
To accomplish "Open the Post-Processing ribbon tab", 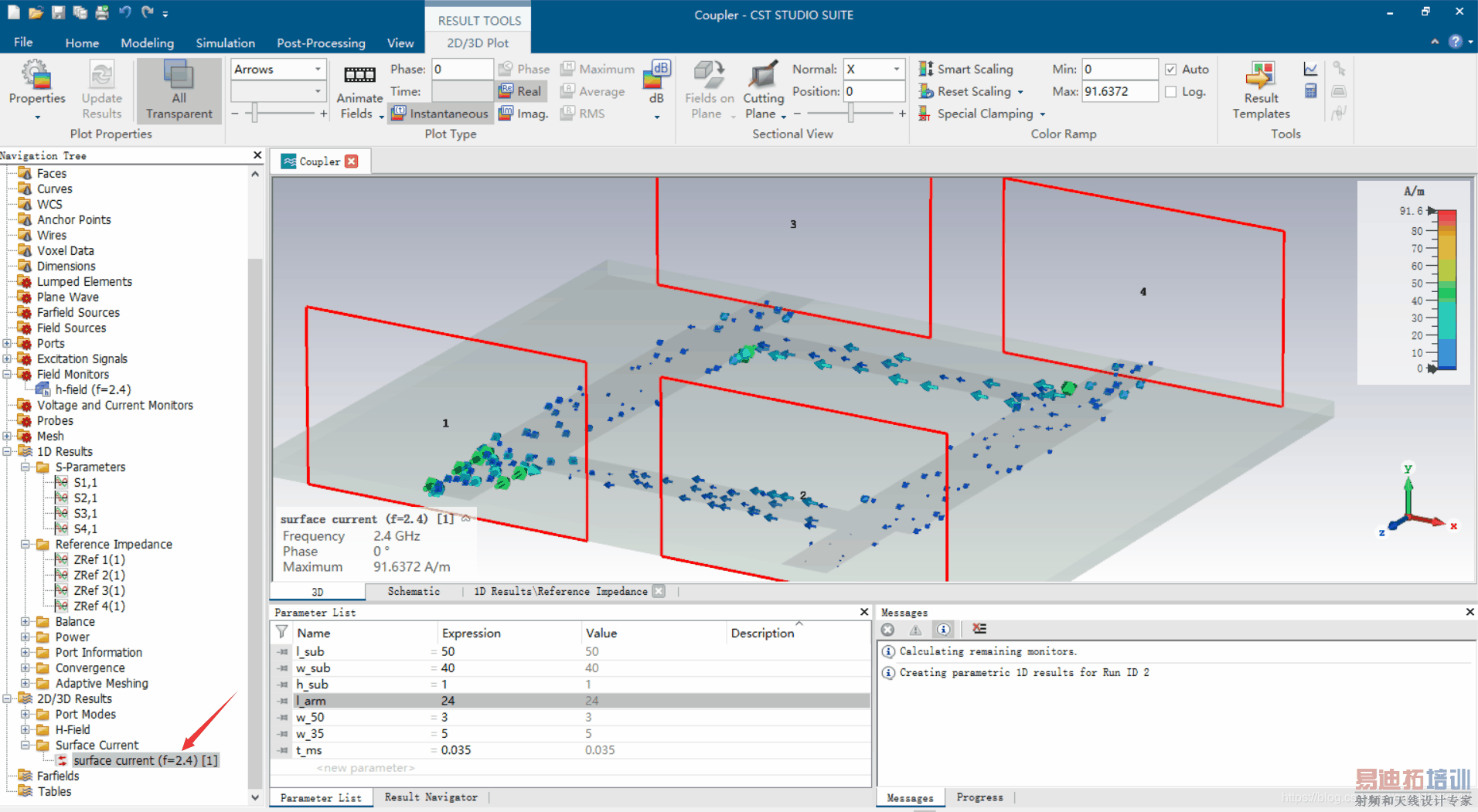I will [x=321, y=43].
